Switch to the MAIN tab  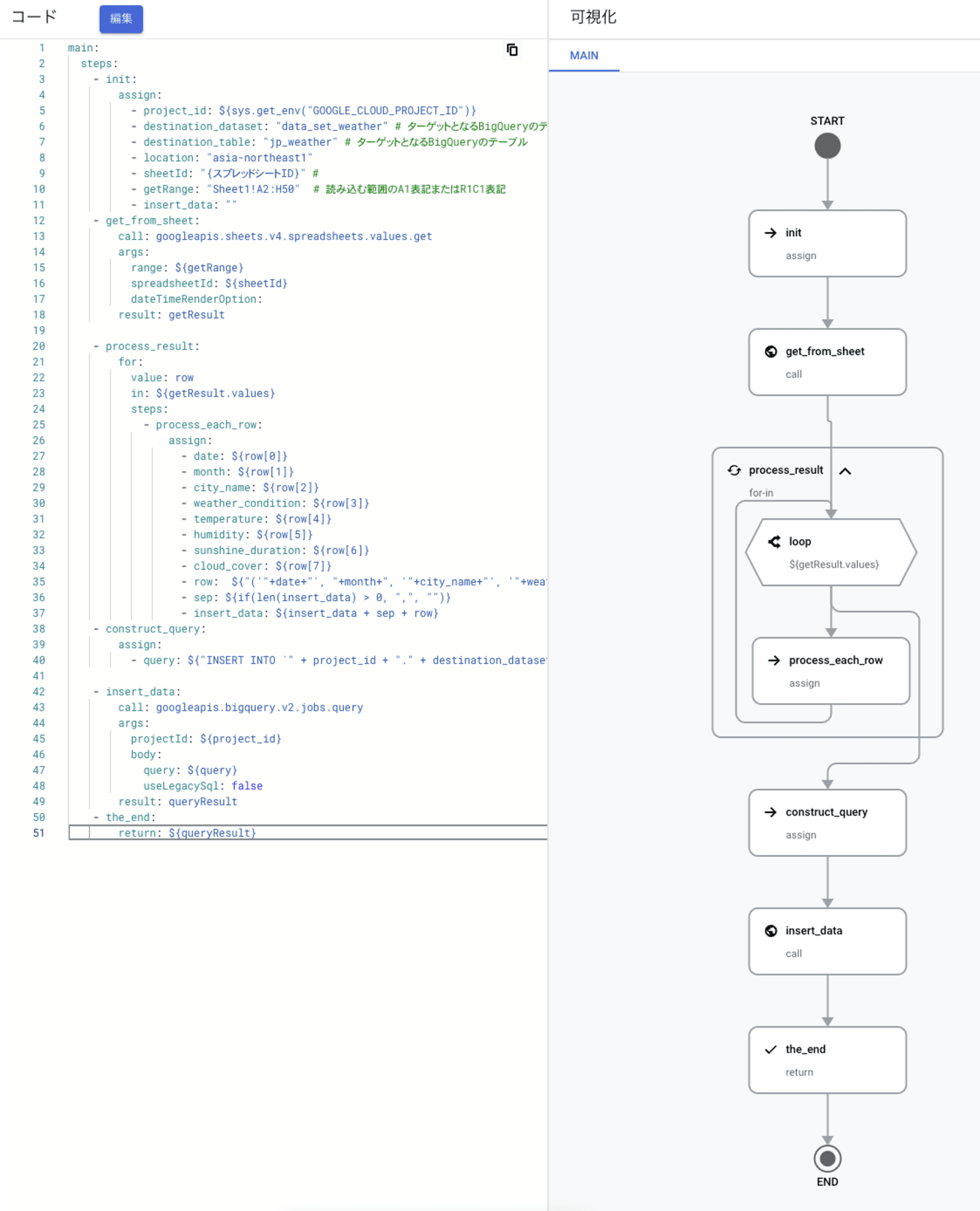(584, 56)
